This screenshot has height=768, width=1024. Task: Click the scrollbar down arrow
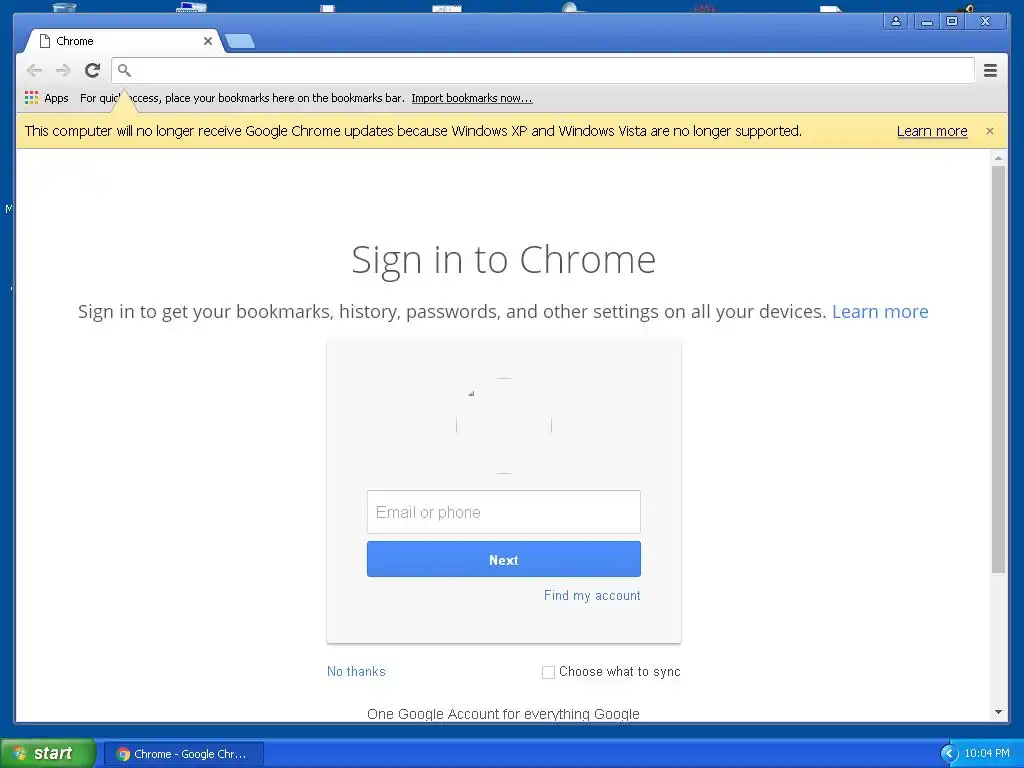pyautogui.click(x=998, y=712)
